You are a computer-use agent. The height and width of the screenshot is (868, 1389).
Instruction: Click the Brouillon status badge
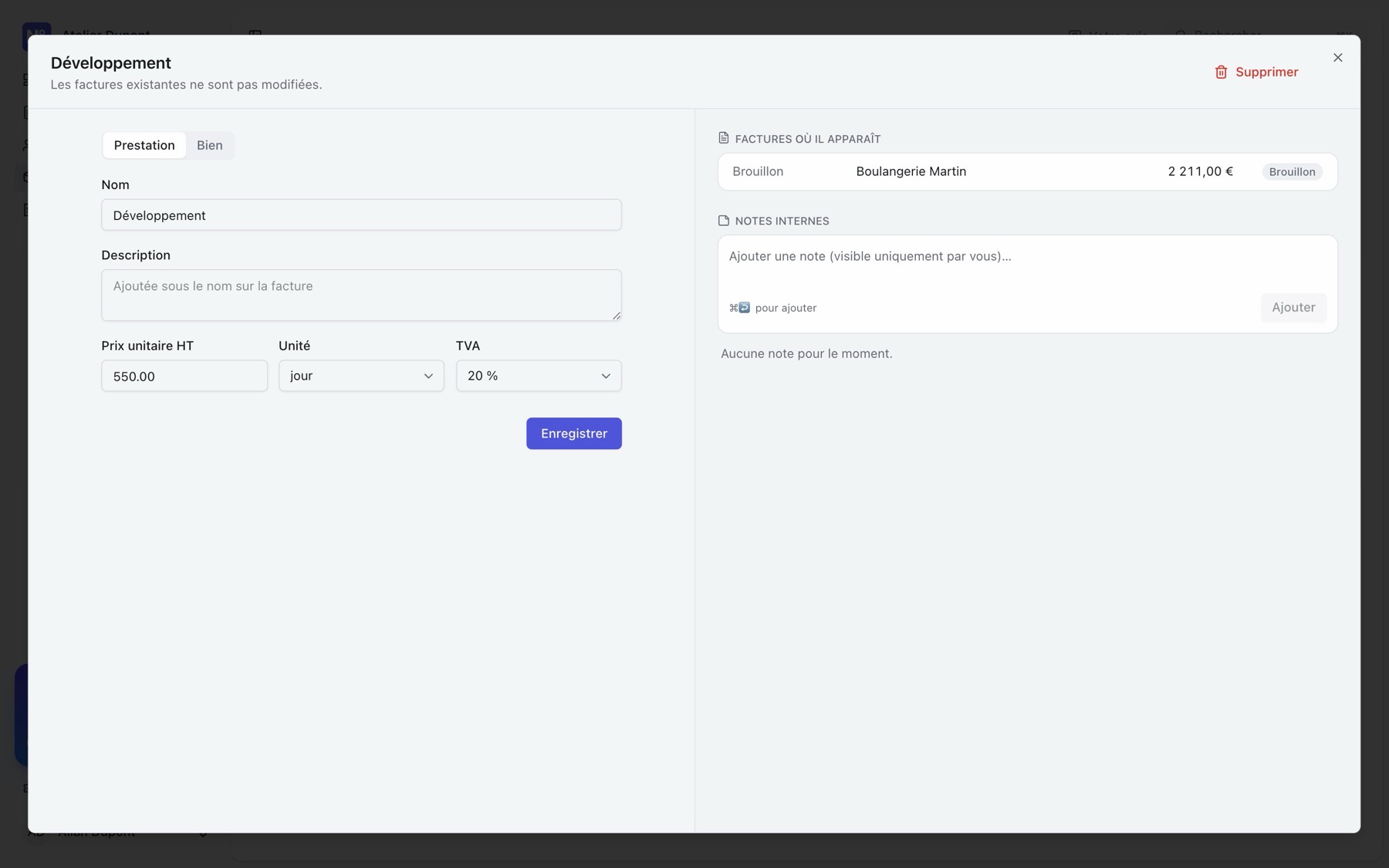click(1292, 171)
